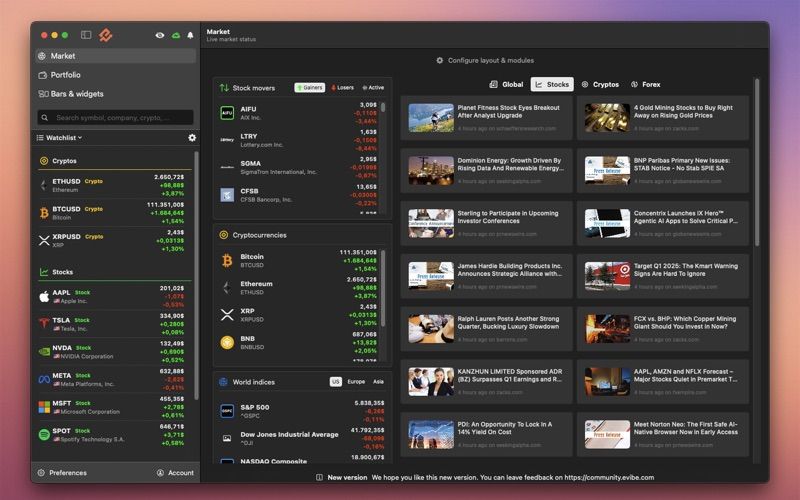Open Target Q1 2025 Kmart article
Image resolution: width=800 pixels, height=500 pixels.
click(x=663, y=276)
